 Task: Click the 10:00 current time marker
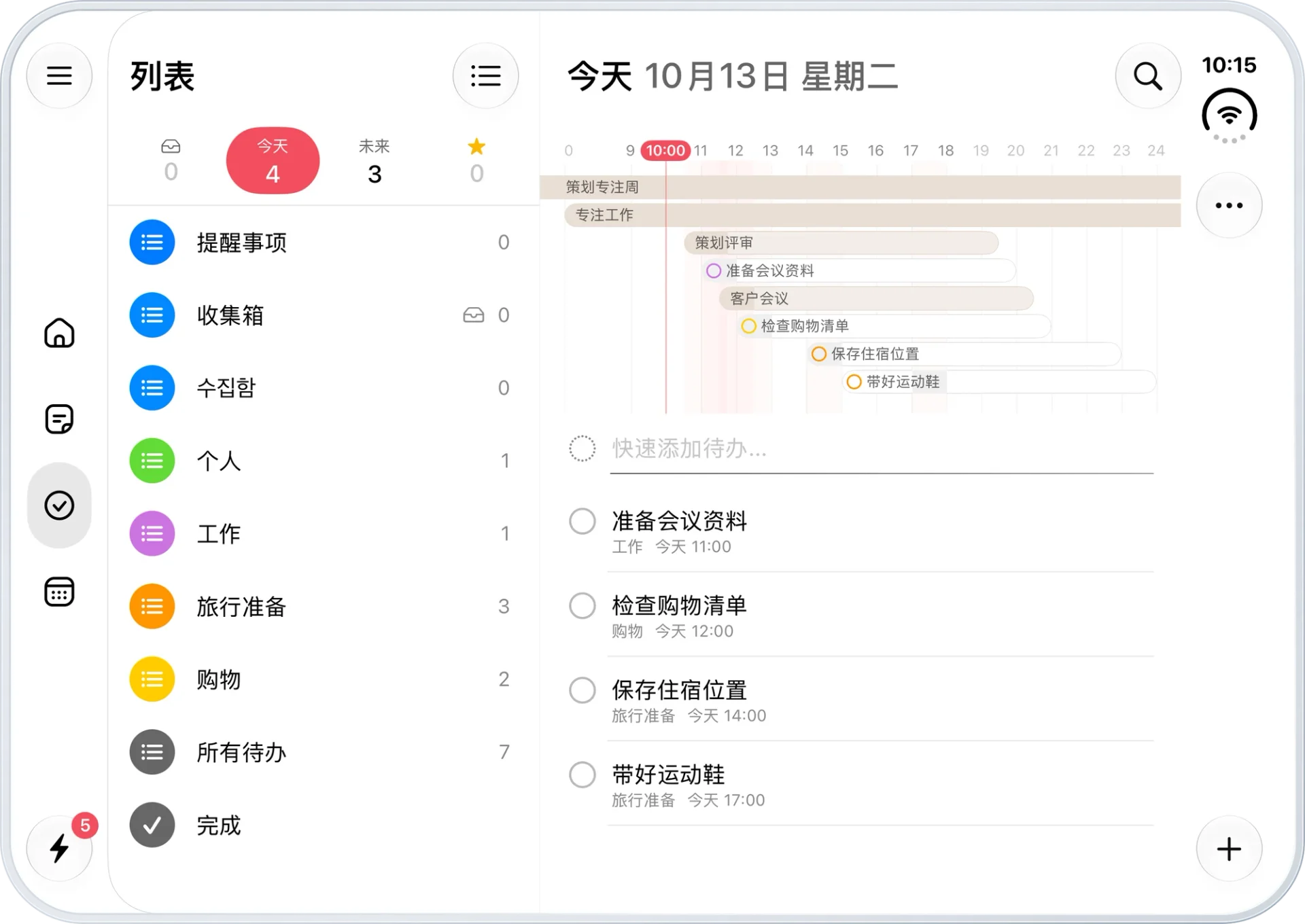[665, 150]
